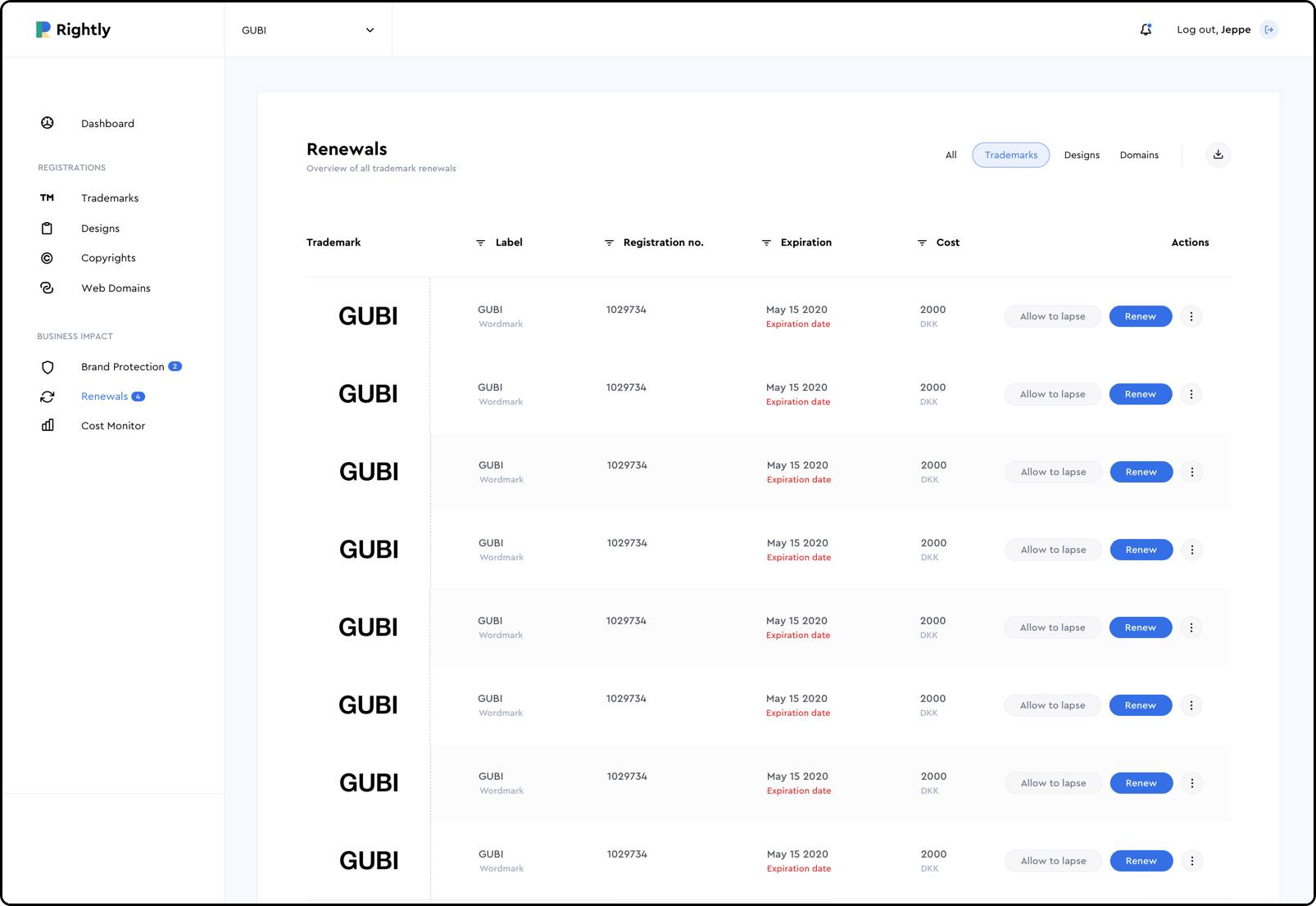Allow first GUBI trademark to lapse
Screen dimensions: 1316x906
1053,316
